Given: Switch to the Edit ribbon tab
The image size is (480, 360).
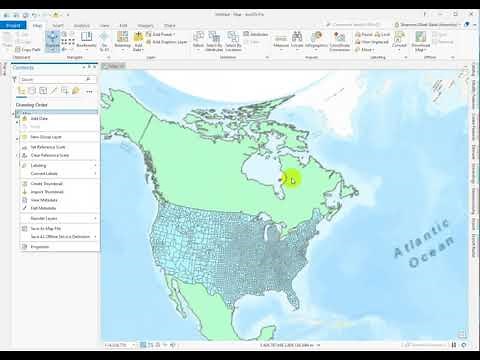Looking at the screenshot, I should pyautogui.click(x=123, y=26).
